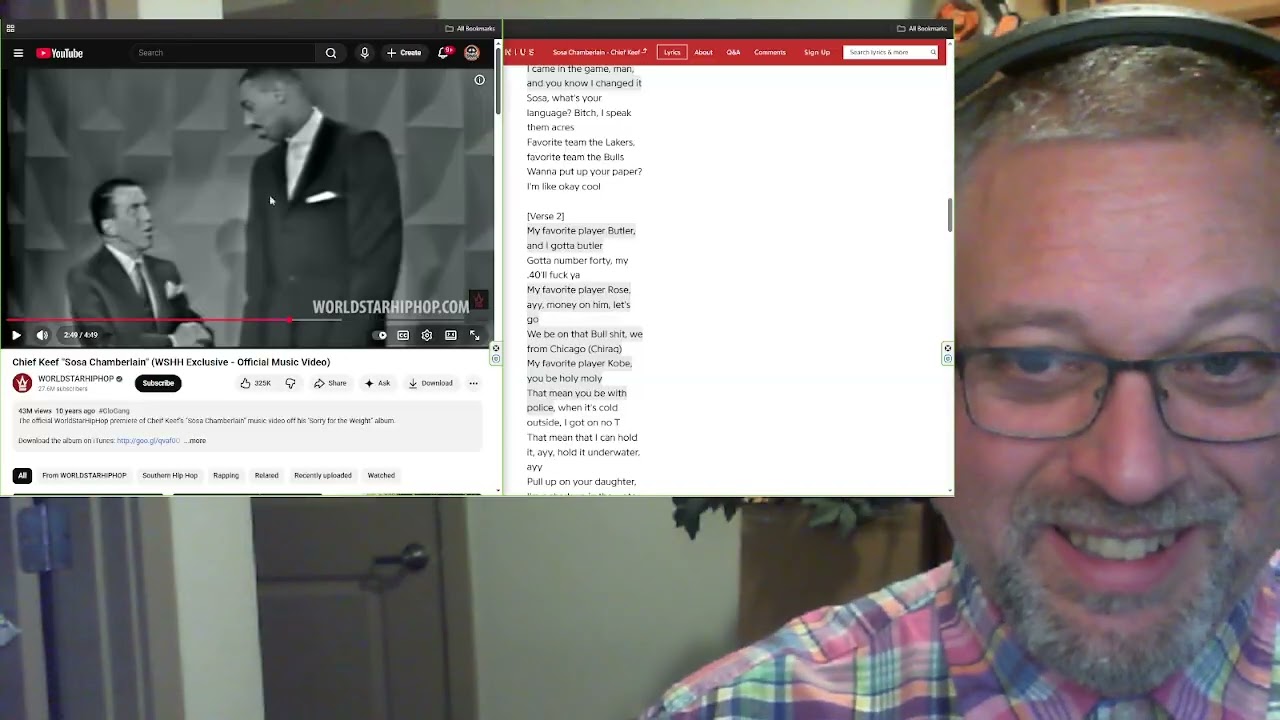
Task: Click the YouTube search magnifier button
Action: tap(331, 53)
